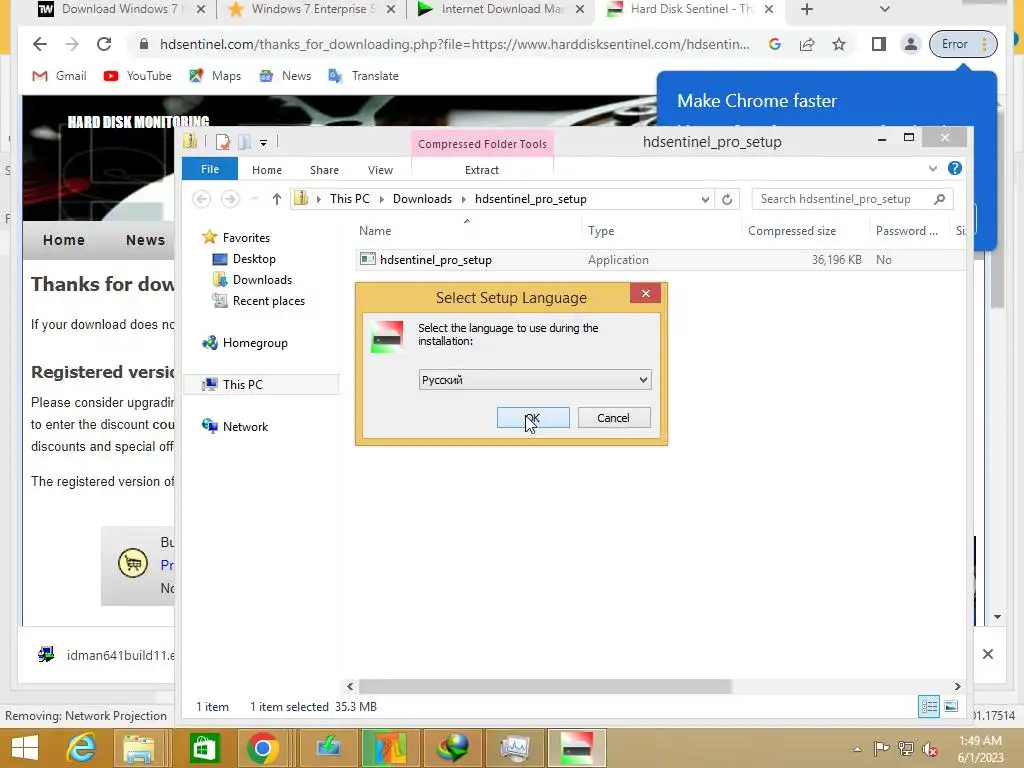Viewport: 1024px width, 768px height.
Task: Click the Explorer horizontal scrollbar
Action: click(545, 686)
